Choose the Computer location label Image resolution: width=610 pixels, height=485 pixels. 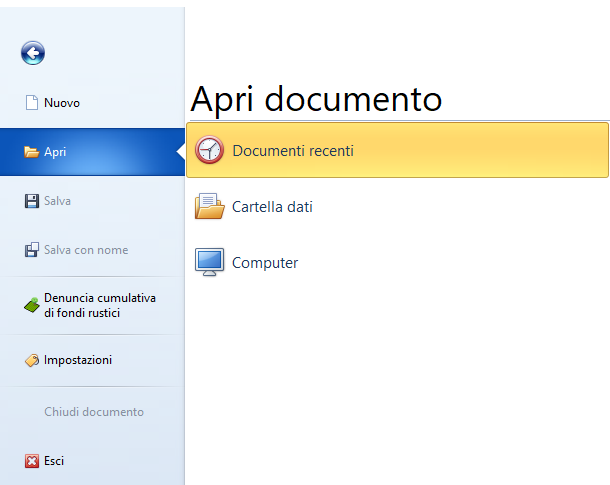(265, 263)
